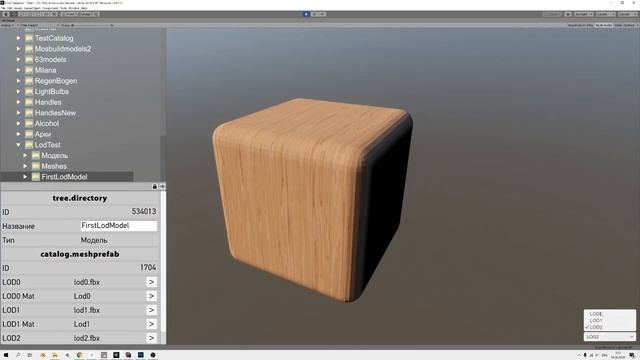Open Chrome from the taskbar
This screenshot has height=360, width=640.
coord(79,355)
